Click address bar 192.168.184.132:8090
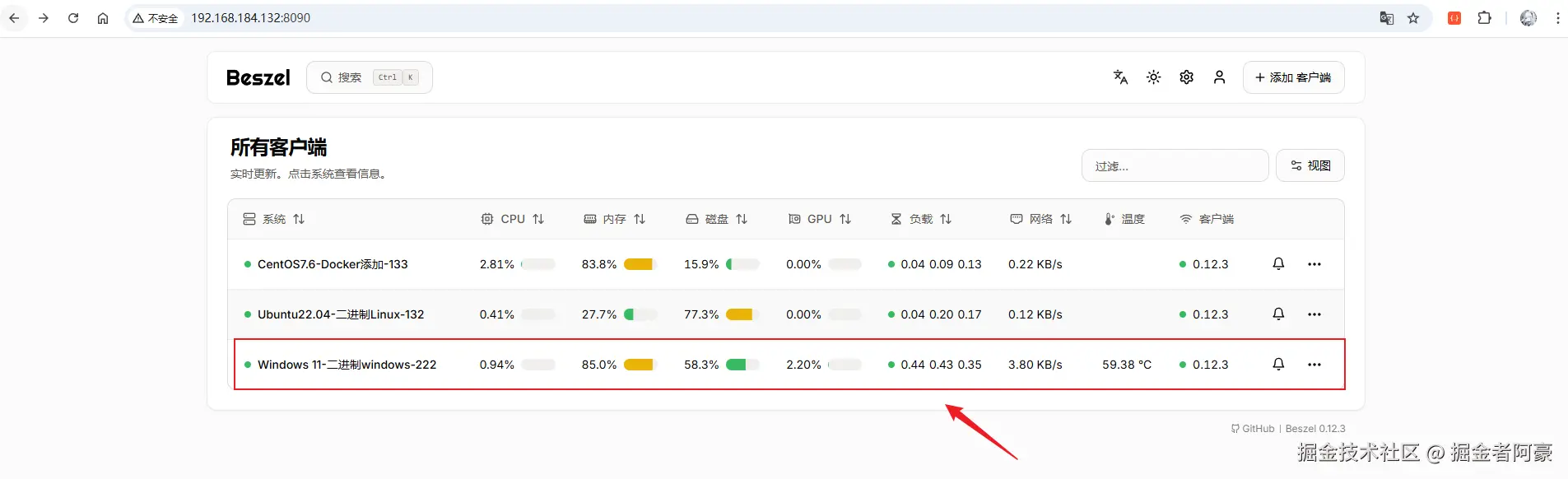The width and height of the screenshot is (1568, 479). [251, 18]
